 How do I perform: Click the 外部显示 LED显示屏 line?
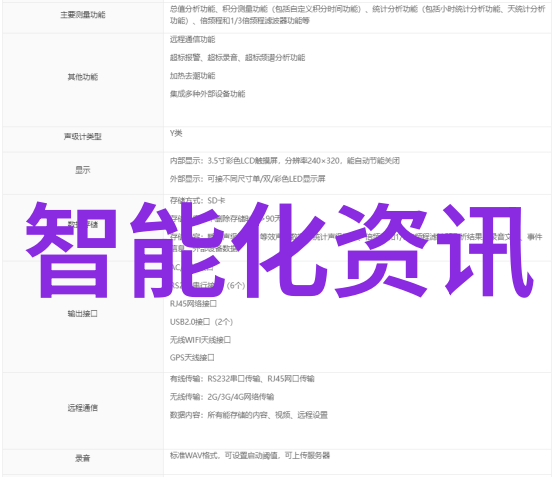(247, 179)
